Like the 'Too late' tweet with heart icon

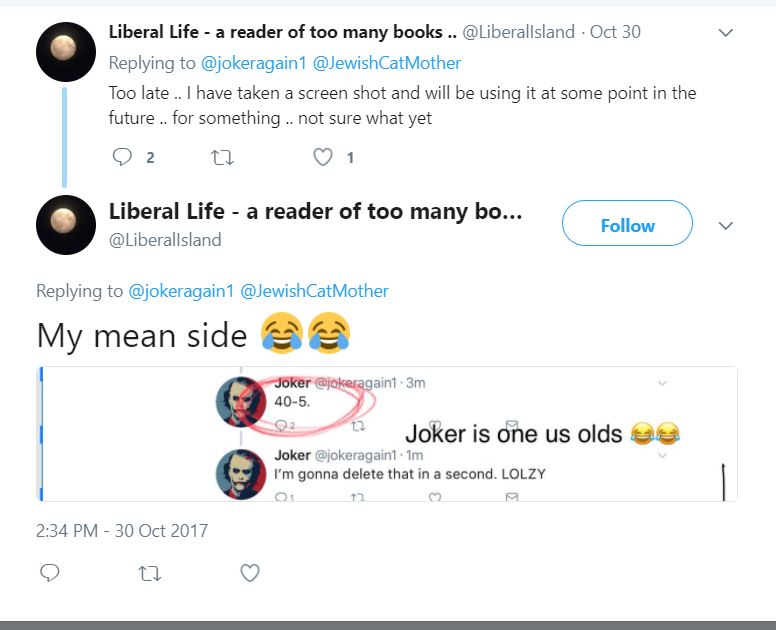pyautogui.click(x=323, y=157)
